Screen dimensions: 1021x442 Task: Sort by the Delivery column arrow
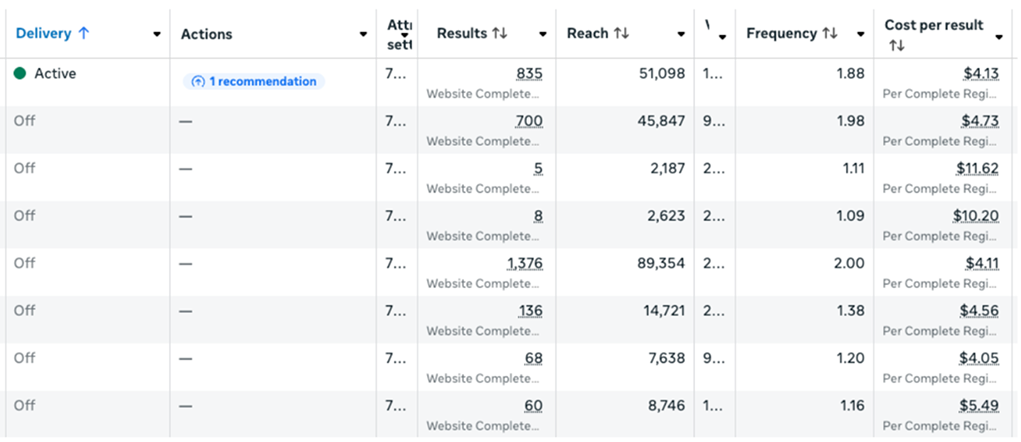pos(84,33)
